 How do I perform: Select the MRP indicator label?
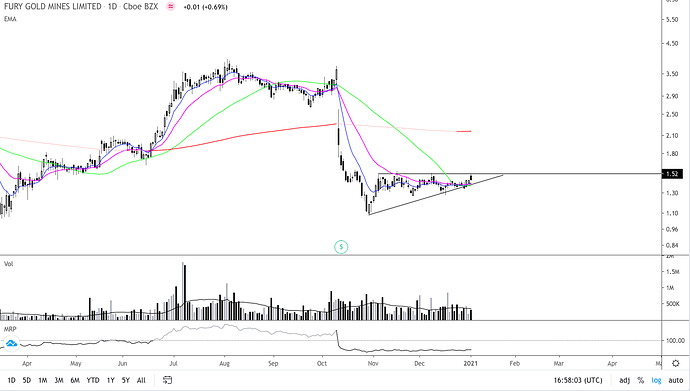pos(10,329)
